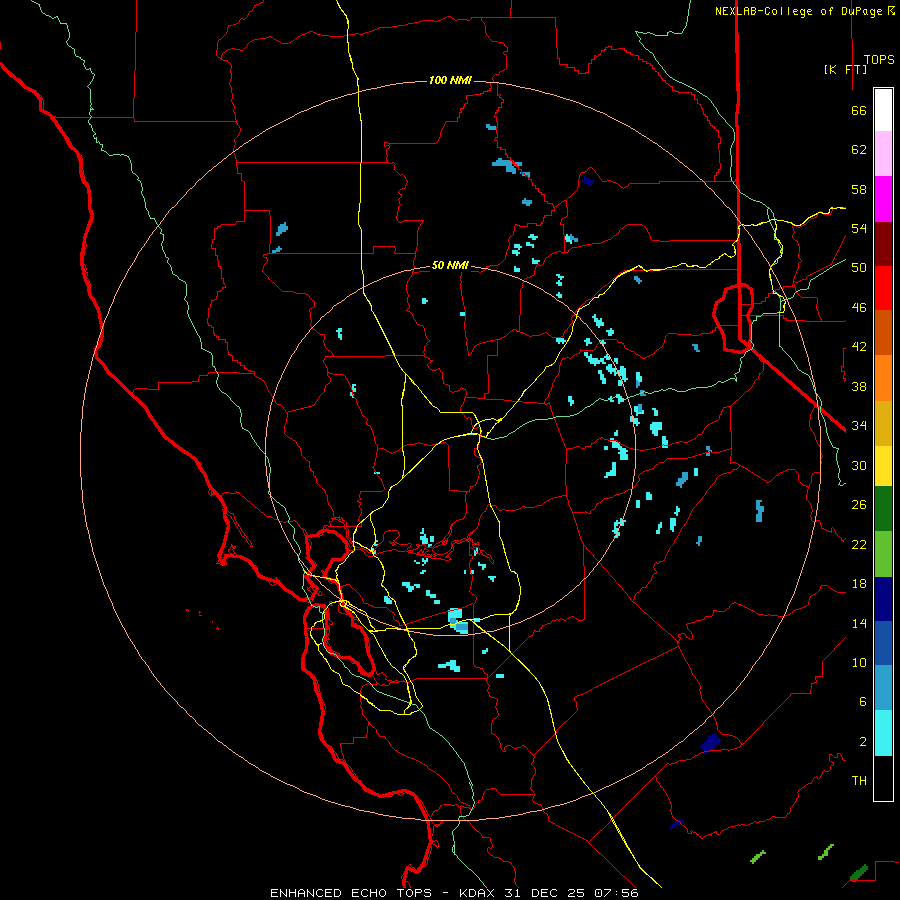
Task: Click the light pink legend swatch
Action: 883,153
